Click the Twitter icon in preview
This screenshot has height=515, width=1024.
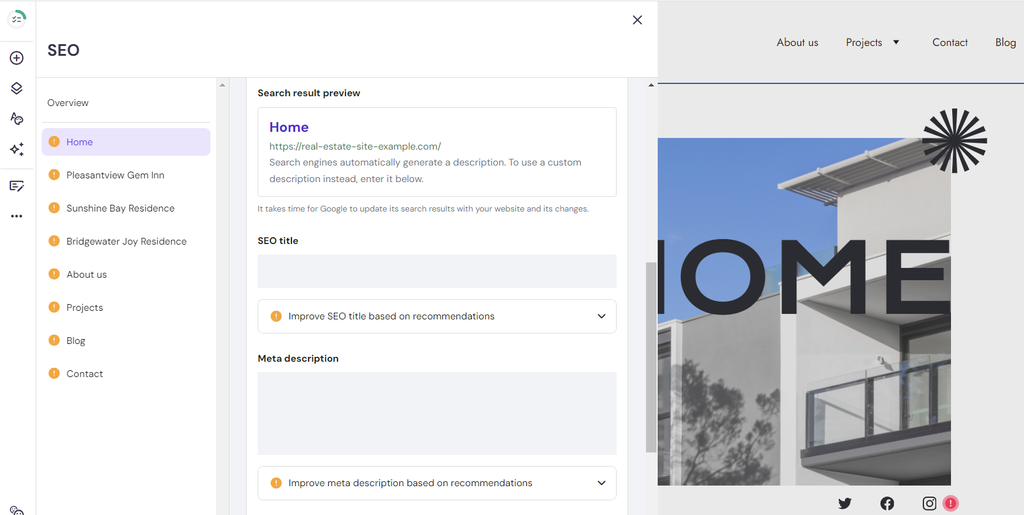click(x=845, y=503)
